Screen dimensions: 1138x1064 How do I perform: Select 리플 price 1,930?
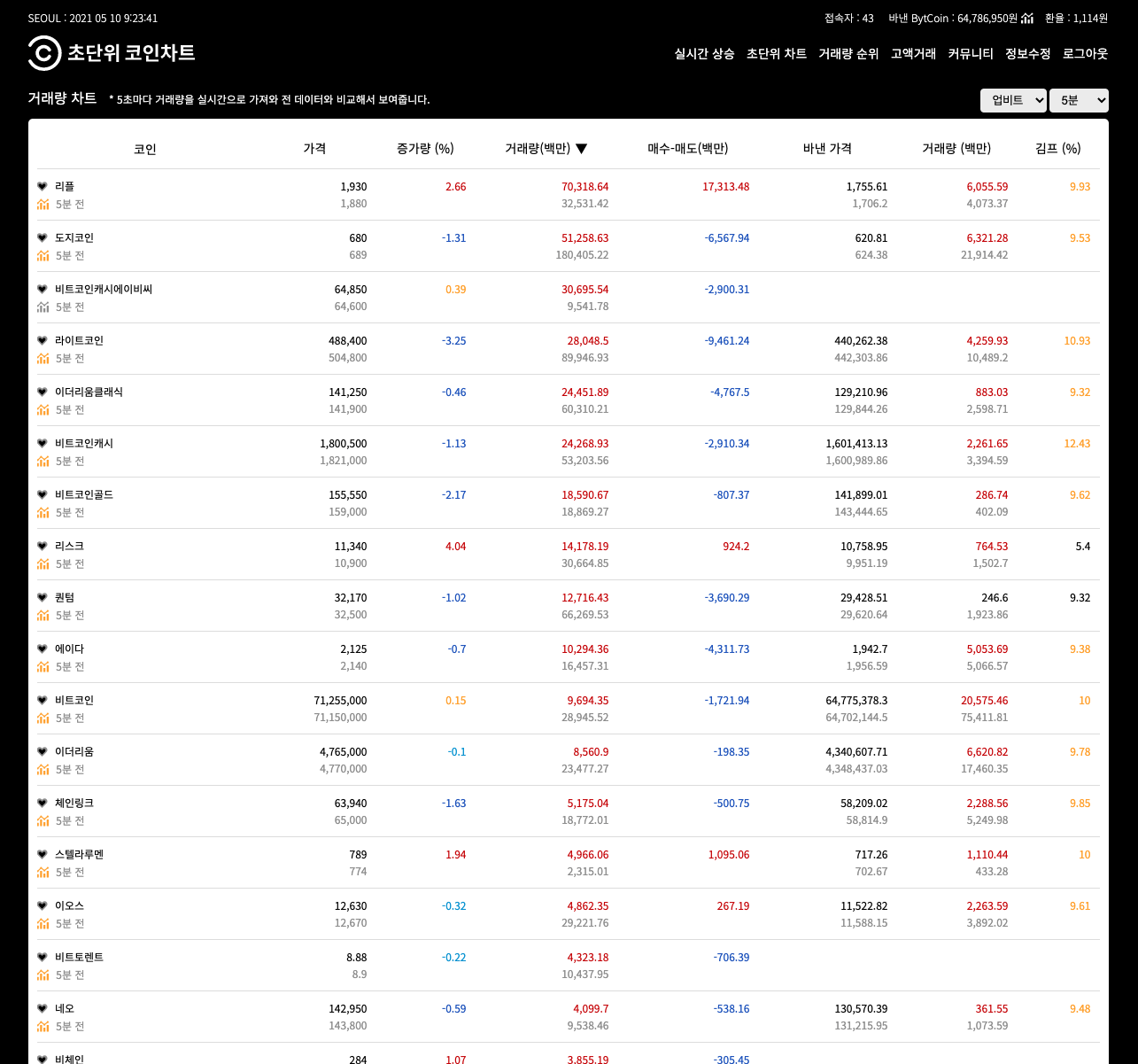click(353, 187)
